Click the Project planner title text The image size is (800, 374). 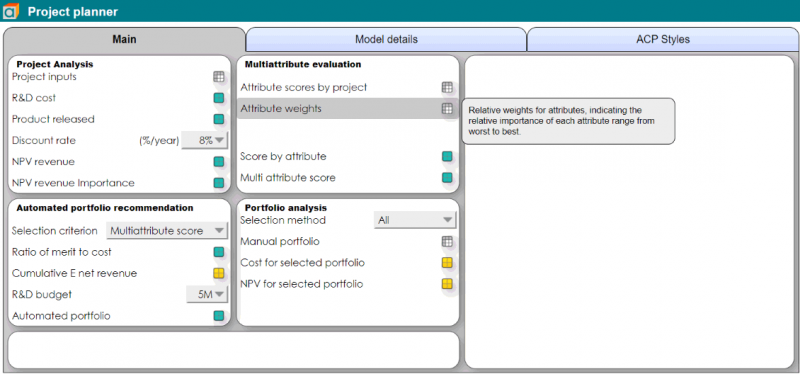[x=73, y=11]
